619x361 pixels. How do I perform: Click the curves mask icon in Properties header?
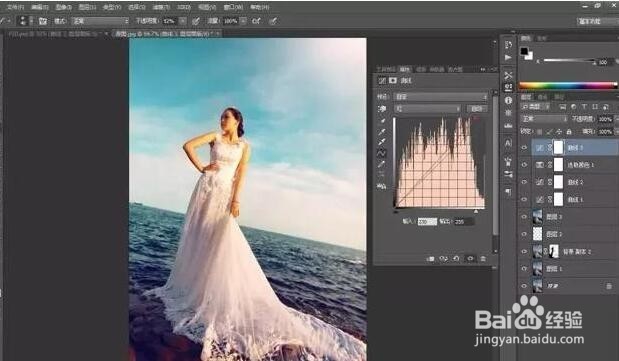393,81
